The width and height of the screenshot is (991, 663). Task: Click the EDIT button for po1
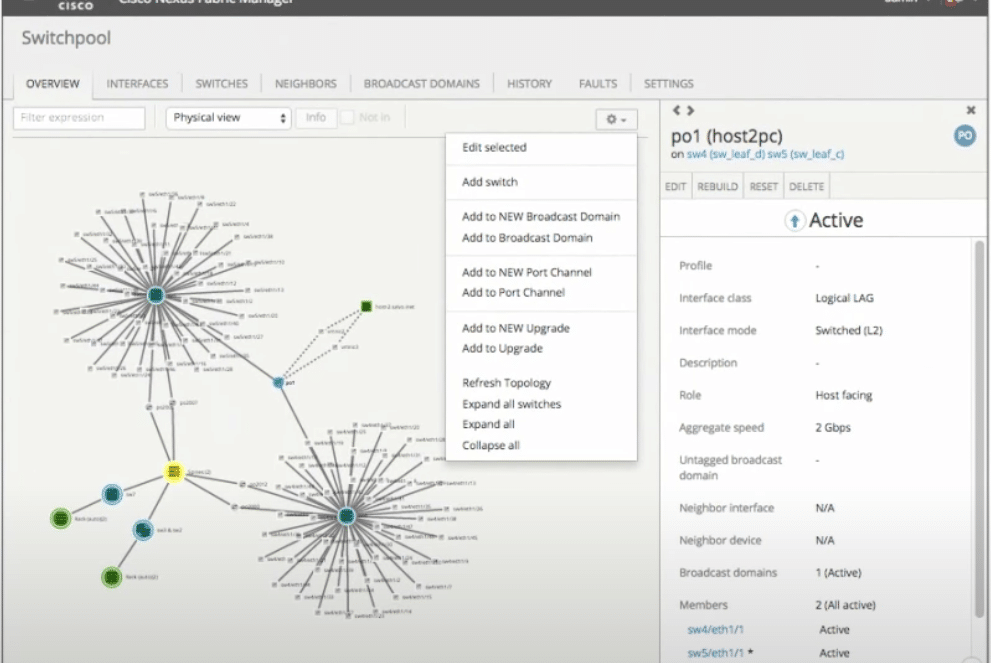[x=676, y=186]
